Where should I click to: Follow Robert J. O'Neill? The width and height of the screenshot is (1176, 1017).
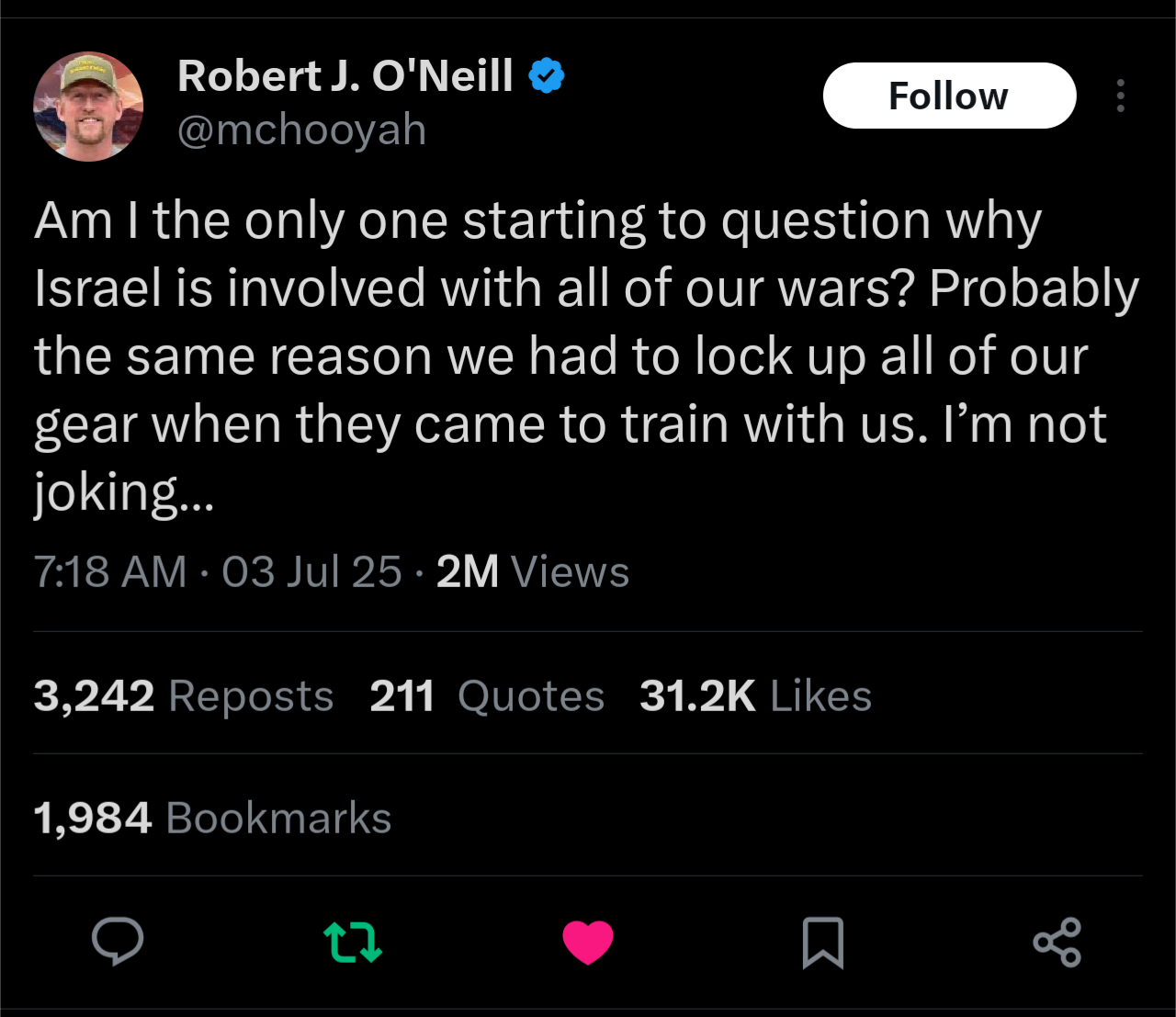[949, 96]
